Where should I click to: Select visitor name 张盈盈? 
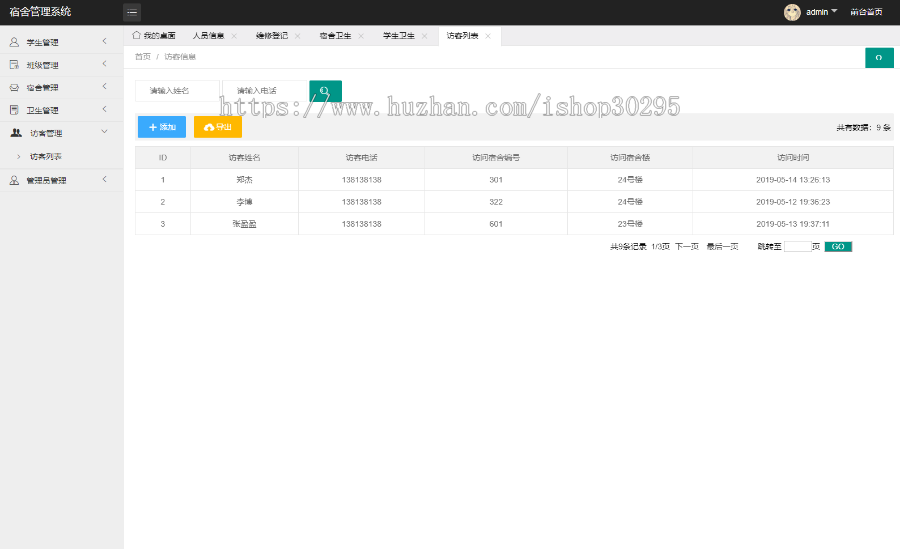[245, 224]
